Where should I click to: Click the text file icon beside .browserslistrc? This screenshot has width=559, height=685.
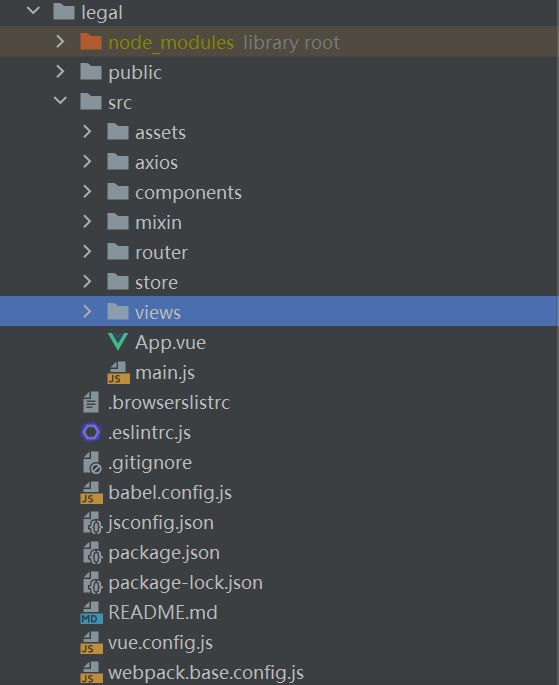91,402
